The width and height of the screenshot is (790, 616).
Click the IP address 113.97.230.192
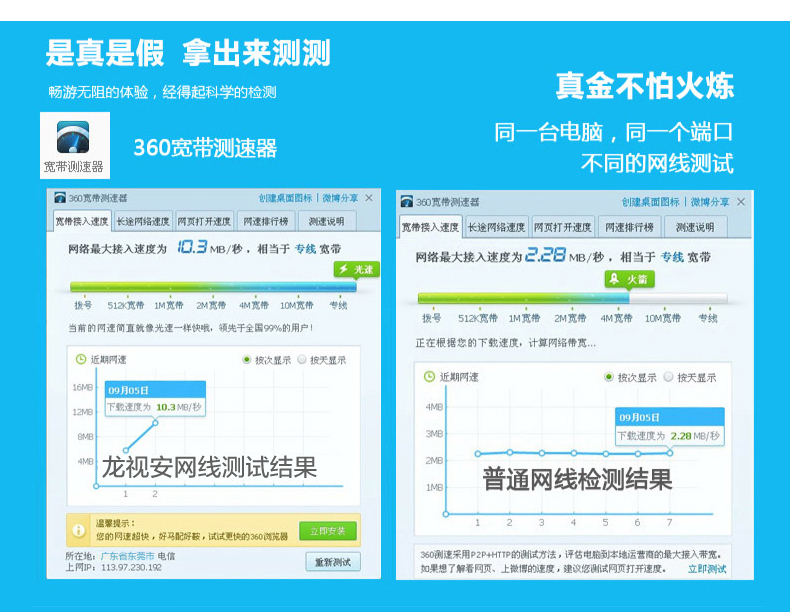[x=131, y=567]
